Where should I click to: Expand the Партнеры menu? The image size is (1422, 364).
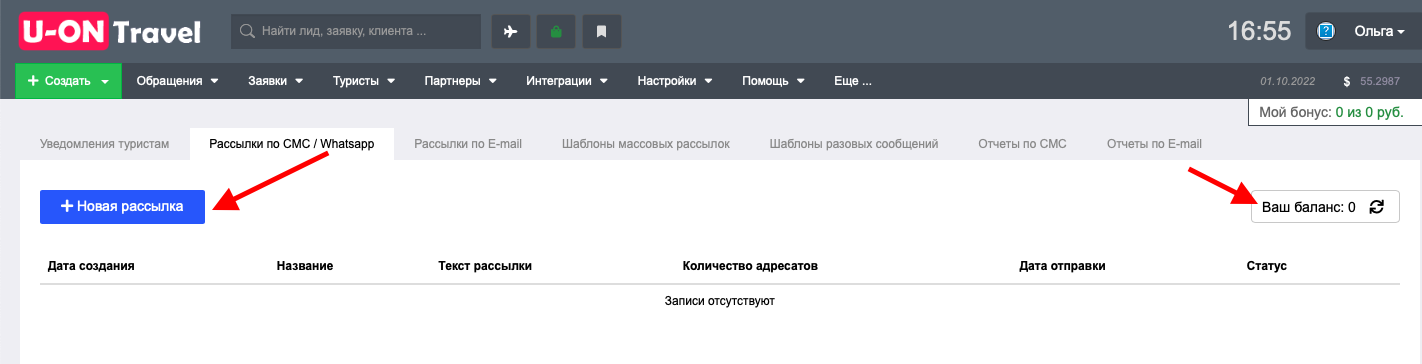coord(460,81)
